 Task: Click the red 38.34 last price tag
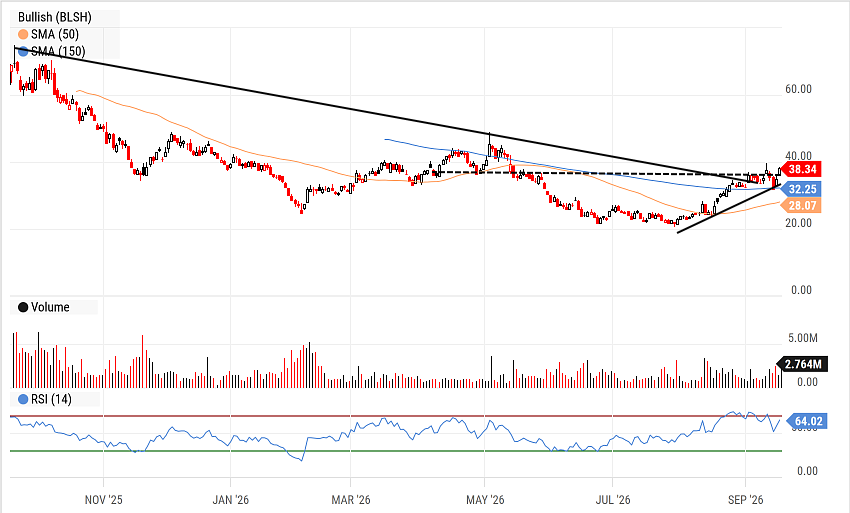[801, 169]
